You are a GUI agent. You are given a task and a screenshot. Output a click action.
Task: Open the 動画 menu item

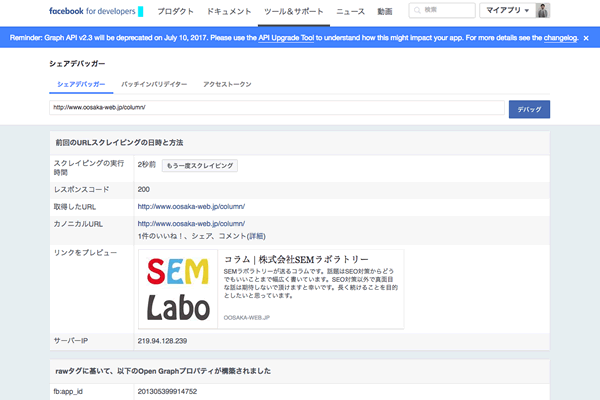pyautogui.click(x=385, y=11)
